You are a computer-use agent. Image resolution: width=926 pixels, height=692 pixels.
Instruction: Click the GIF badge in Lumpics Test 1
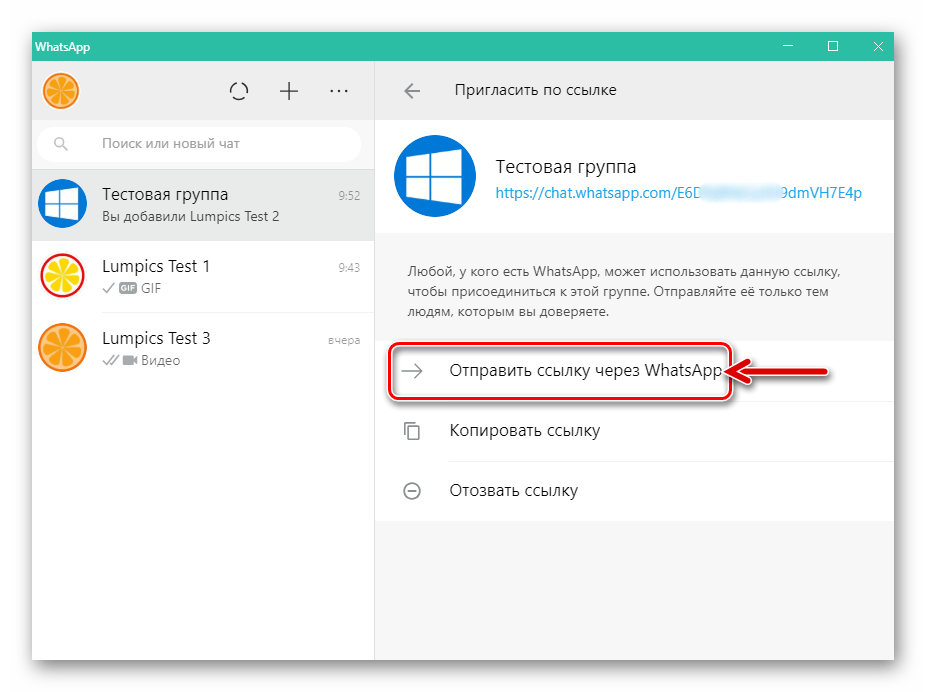[x=128, y=288]
